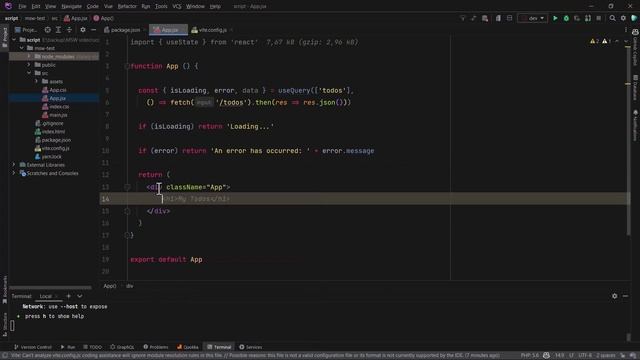Open the Navigate menu

pos(71,7)
